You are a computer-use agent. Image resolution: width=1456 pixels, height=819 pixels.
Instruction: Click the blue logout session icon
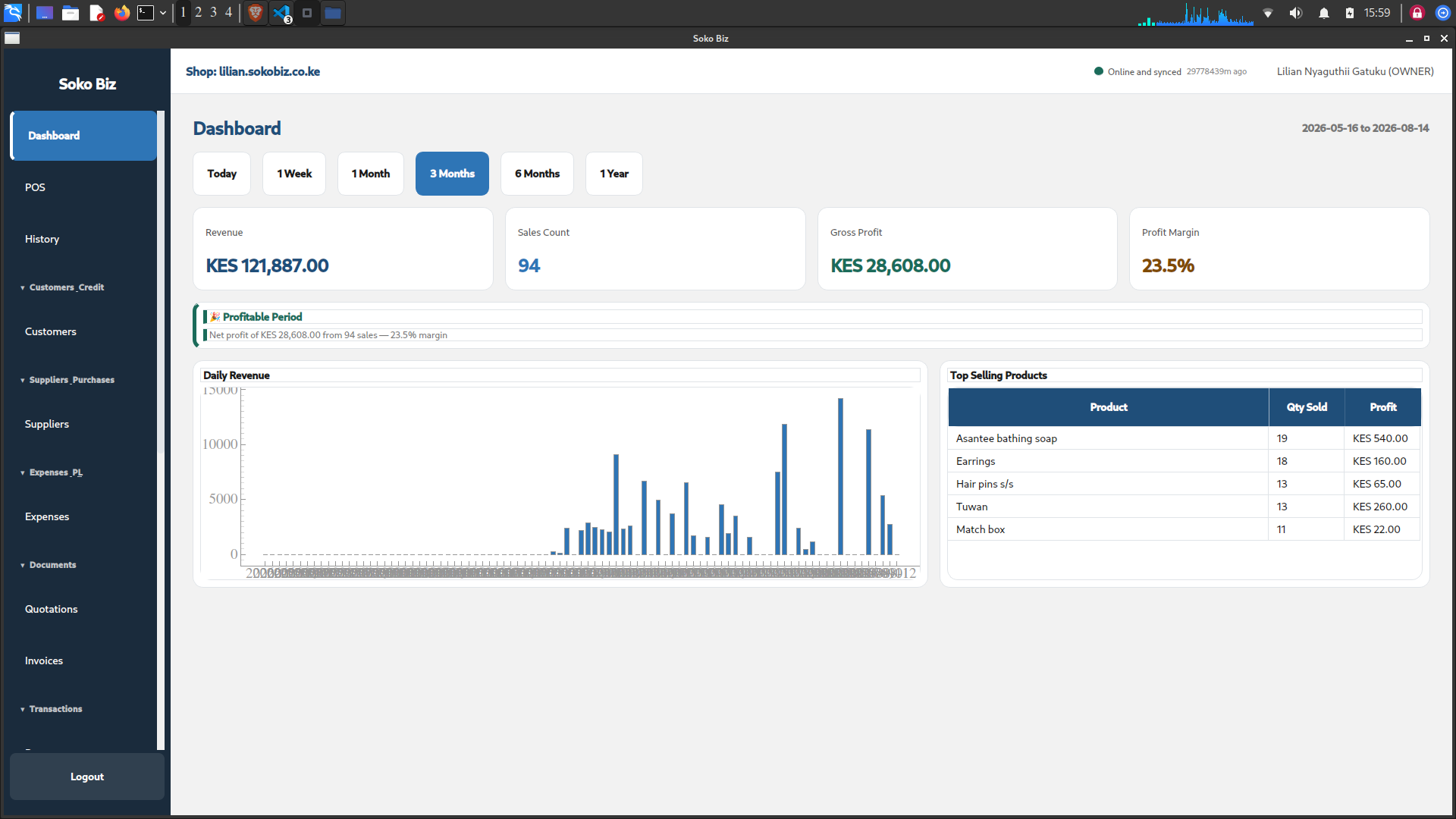1443,13
